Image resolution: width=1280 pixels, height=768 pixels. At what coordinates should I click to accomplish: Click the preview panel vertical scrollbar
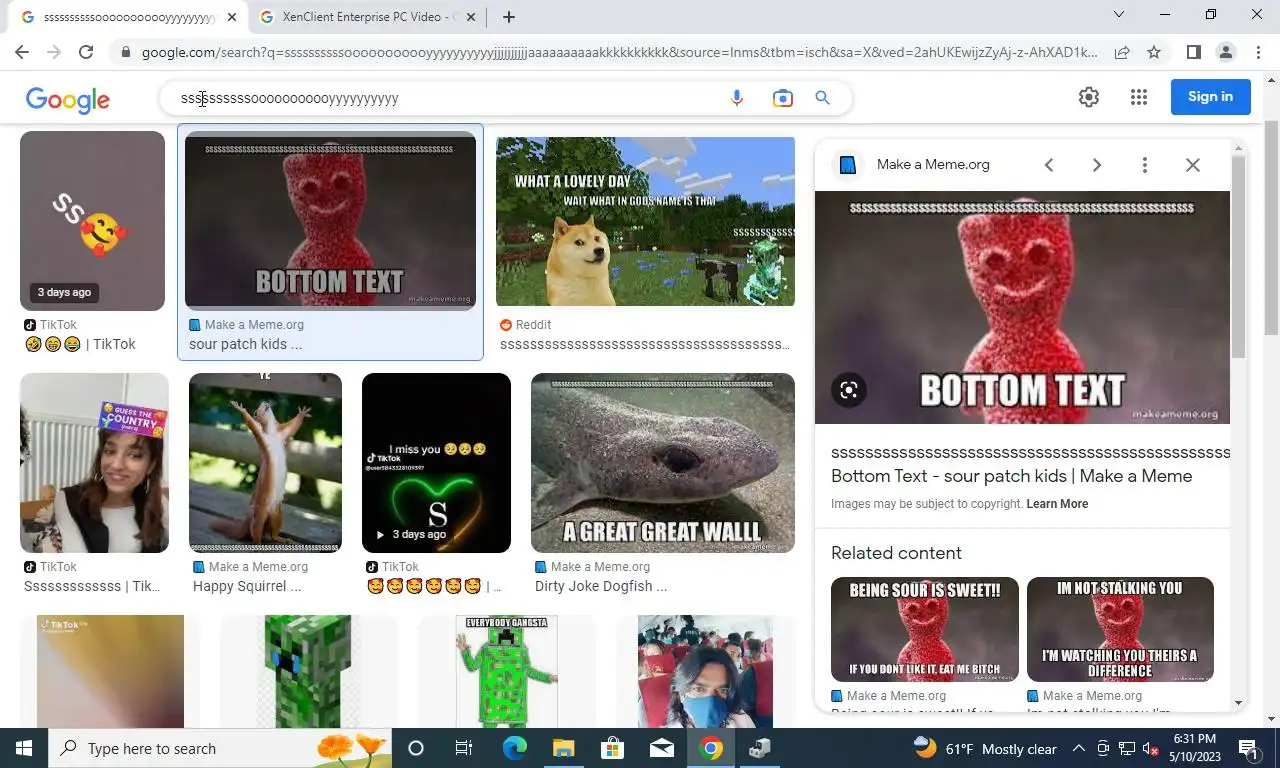(x=1238, y=255)
